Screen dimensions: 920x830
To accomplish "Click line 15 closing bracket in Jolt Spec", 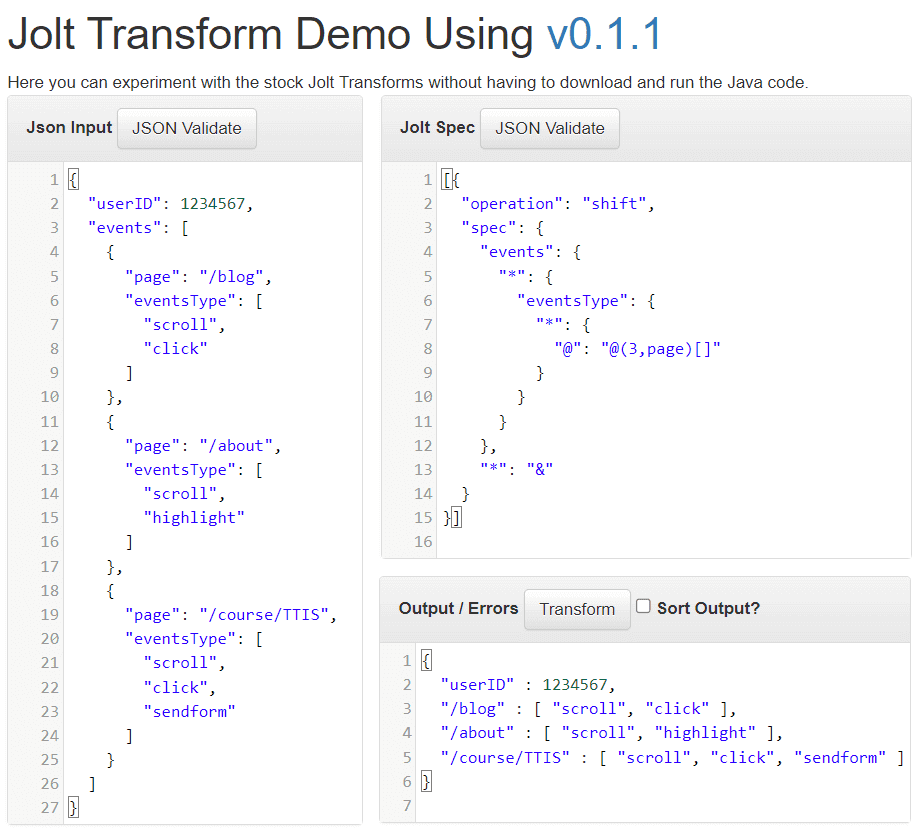I will [x=456, y=517].
